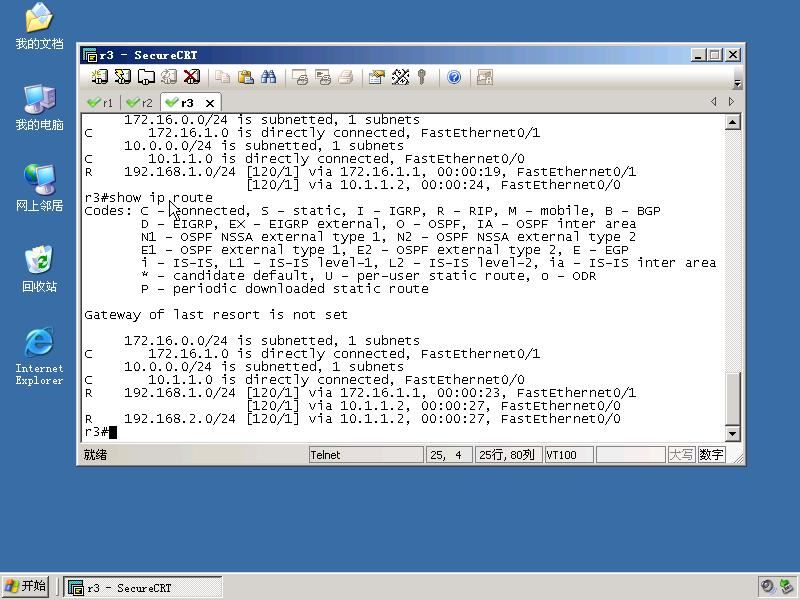The width and height of the screenshot is (800, 600).
Task: Open the Connect in Tab icon
Action: 146,77
